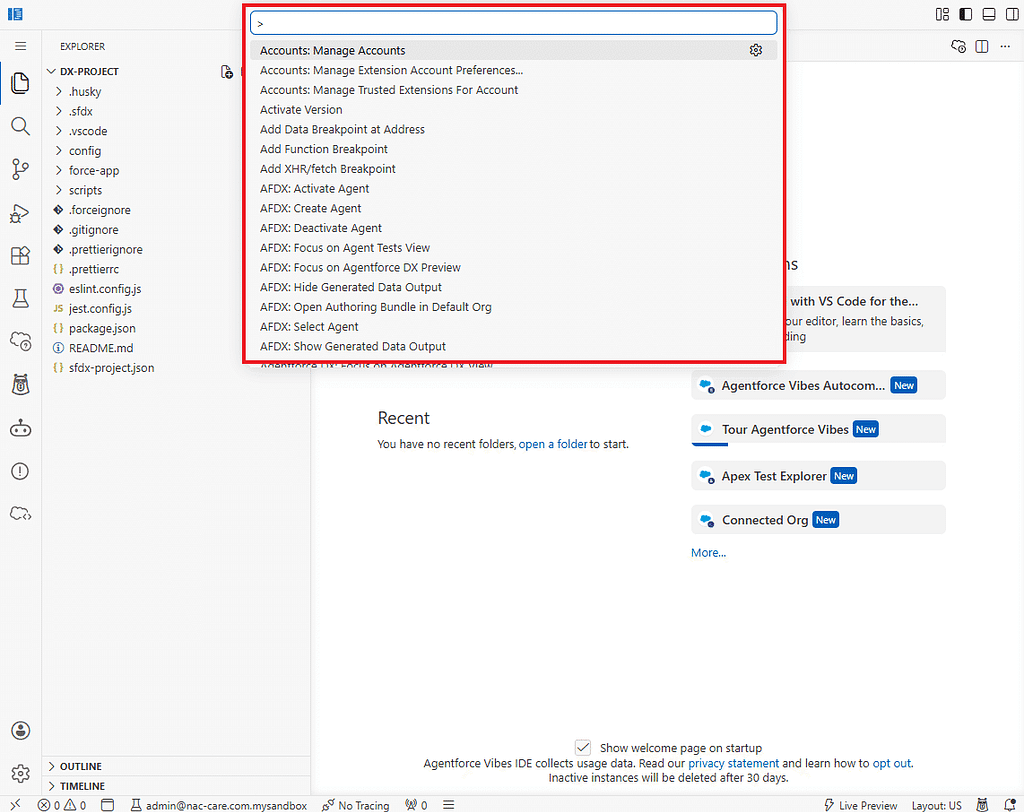Select AFDX: Show Generated Data Output command
This screenshot has height=812, width=1024.
pyautogui.click(x=513, y=346)
